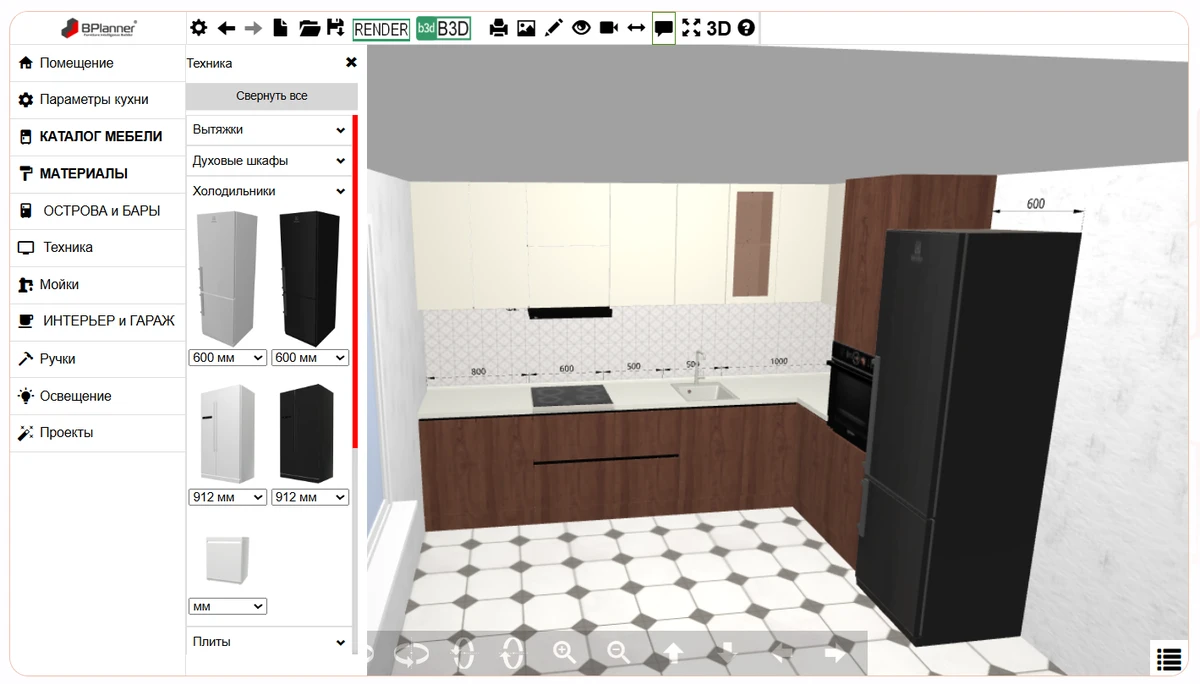
Task: Toggle the comment bubble tool
Action: pos(663,29)
